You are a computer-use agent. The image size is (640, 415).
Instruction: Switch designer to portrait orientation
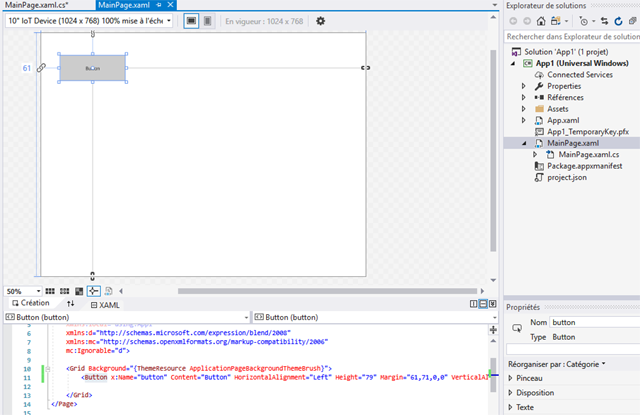tap(207, 21)
